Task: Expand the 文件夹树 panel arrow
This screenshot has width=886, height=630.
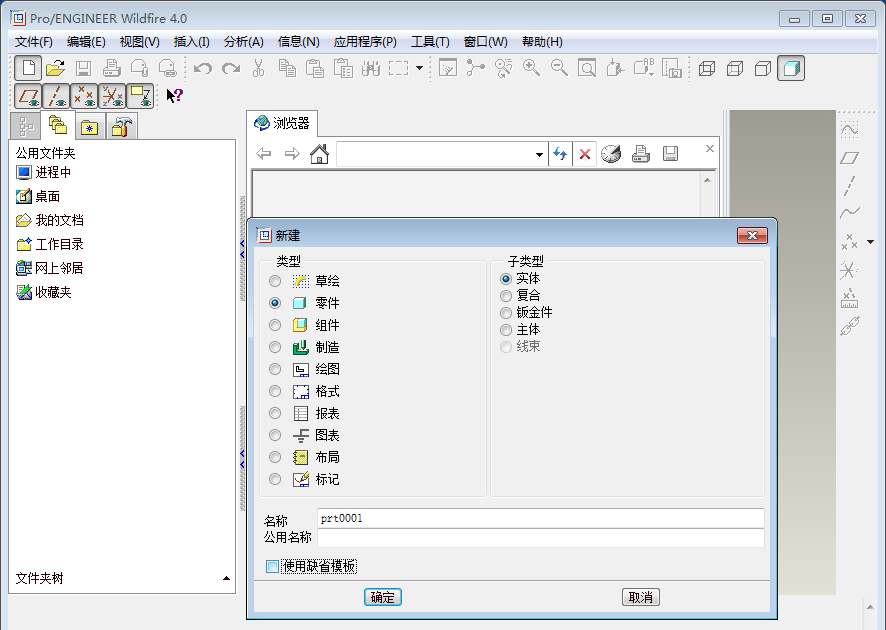Action: click(x=226, y=578)
